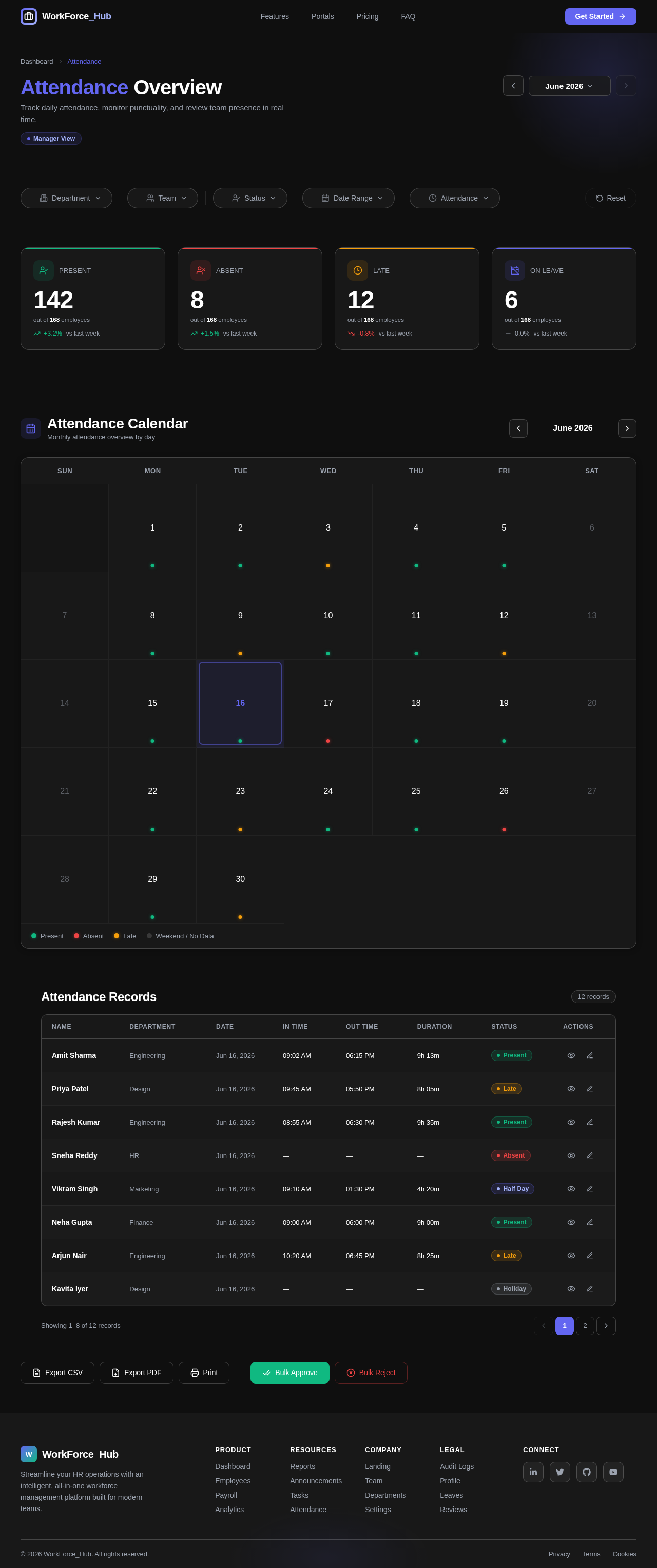The width and height of the screenshot is (657, 1568).
Task: Click eye icon for Kavita Iyer
Action: pyautogui.click(x=571, y=1288)
